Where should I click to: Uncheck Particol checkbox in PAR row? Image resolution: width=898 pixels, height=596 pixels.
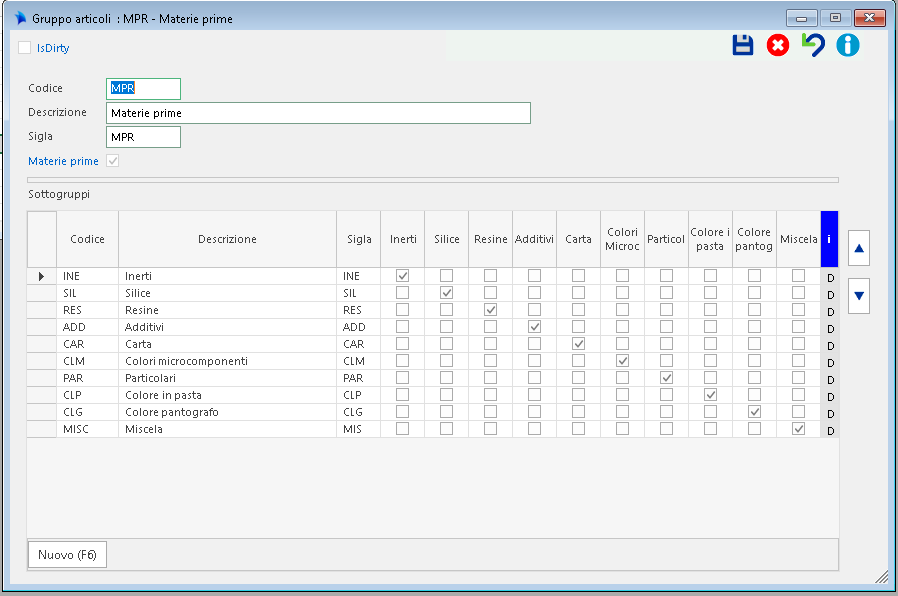pos(667,378)
